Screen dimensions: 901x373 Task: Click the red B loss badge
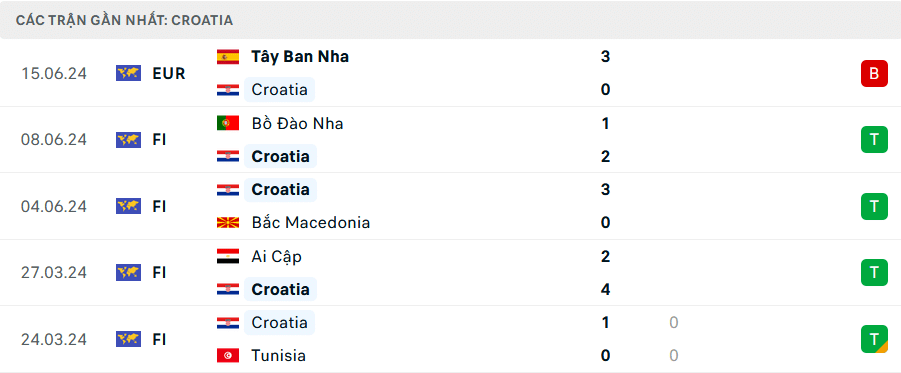[x=874, y=74]
